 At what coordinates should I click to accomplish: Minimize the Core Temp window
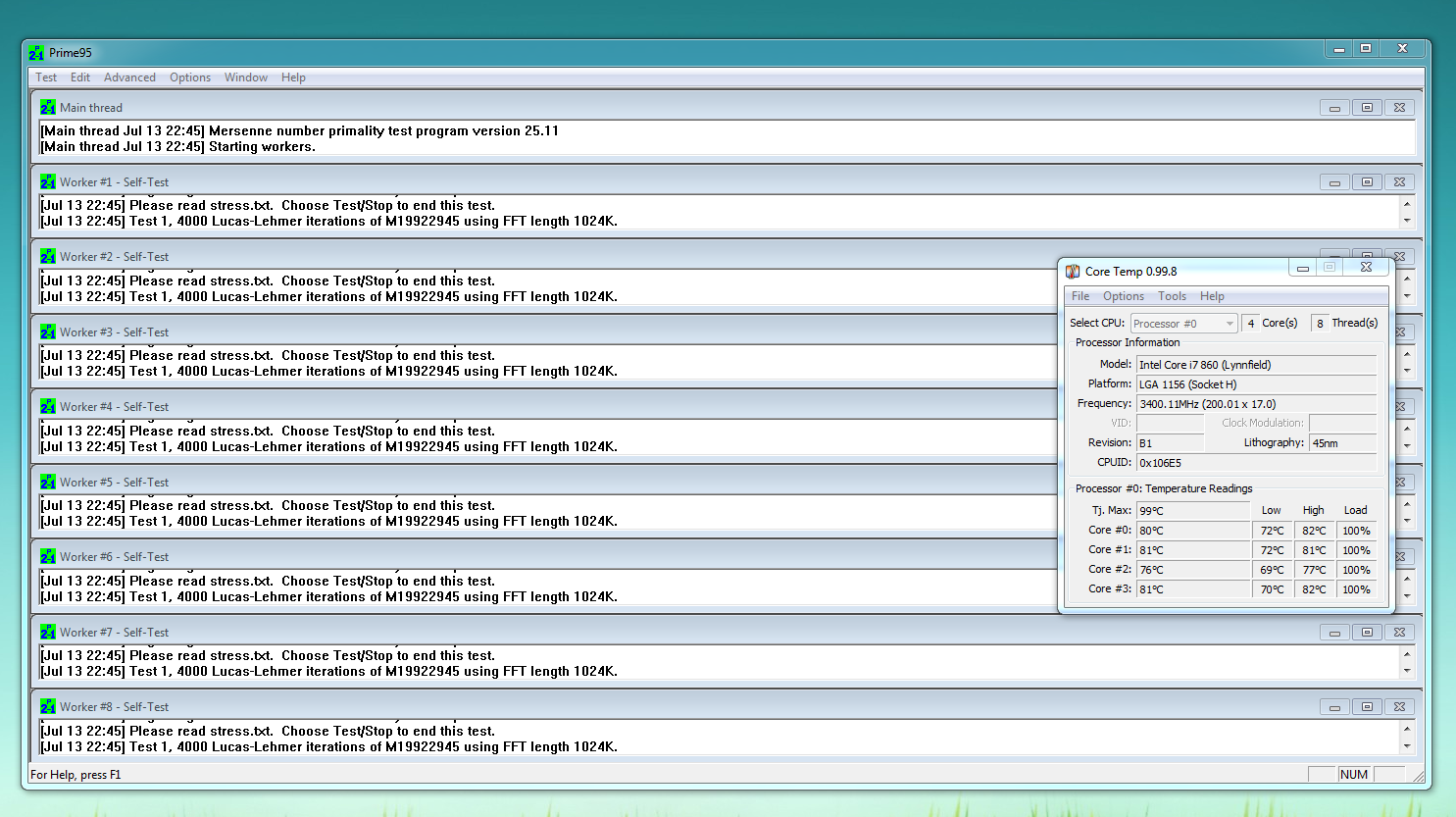click(1302, 268)
